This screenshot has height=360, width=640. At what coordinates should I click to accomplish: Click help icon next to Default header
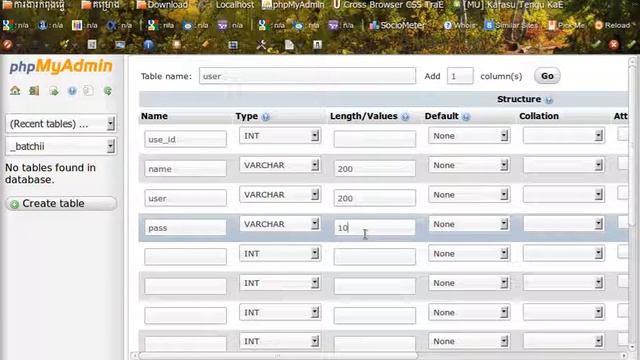(x=466, y=117)
